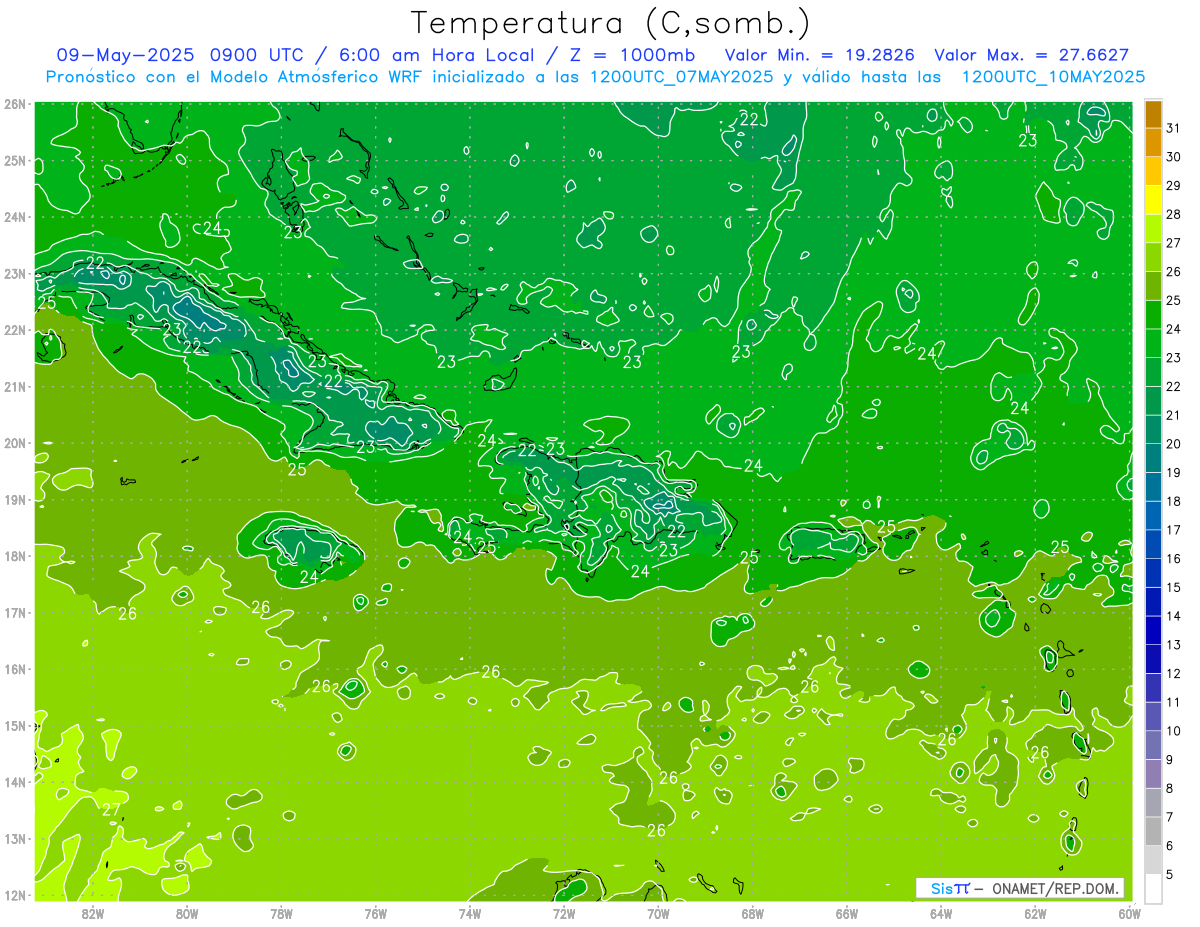Click the 23N latitude axis label
The width and height of the screenshot is (1200, 927).
coord(14,274)
